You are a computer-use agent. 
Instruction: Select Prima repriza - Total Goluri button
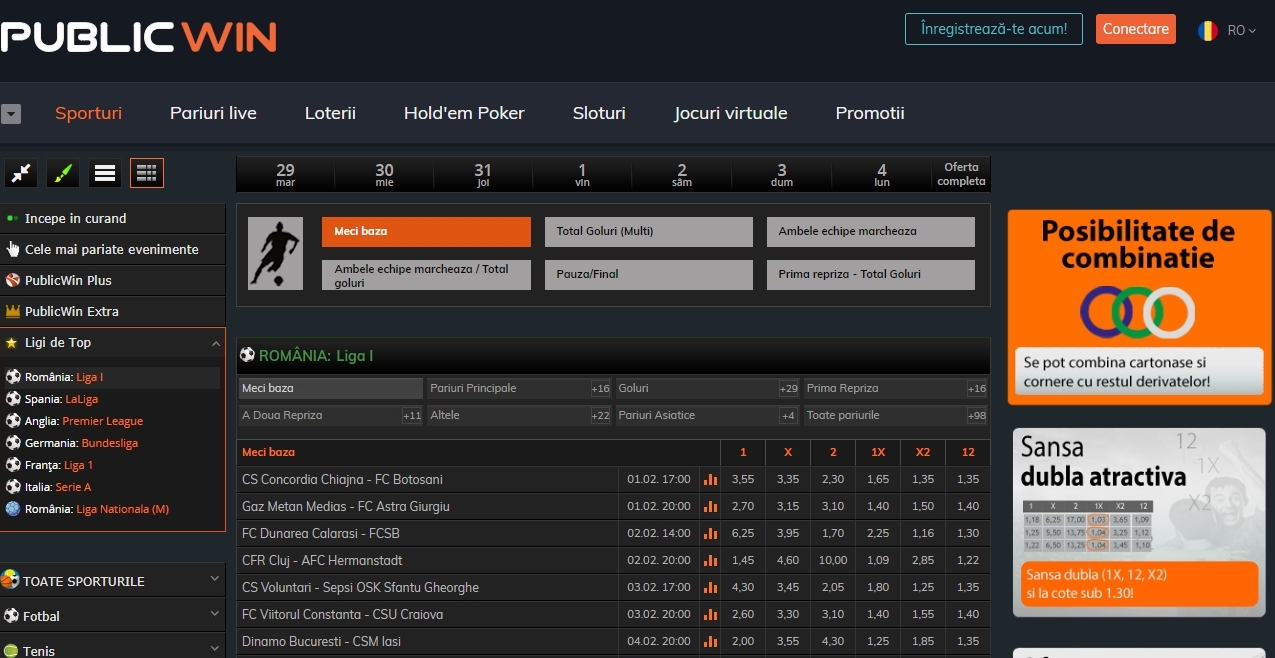tap(871, 274)
